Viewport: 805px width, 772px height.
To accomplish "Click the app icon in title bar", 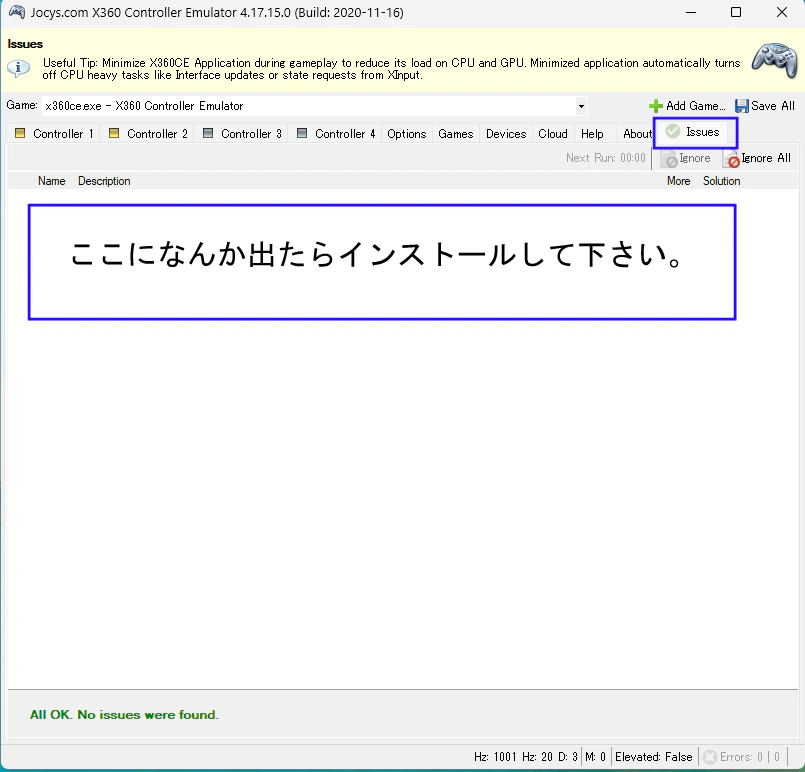I will (16, 12).
